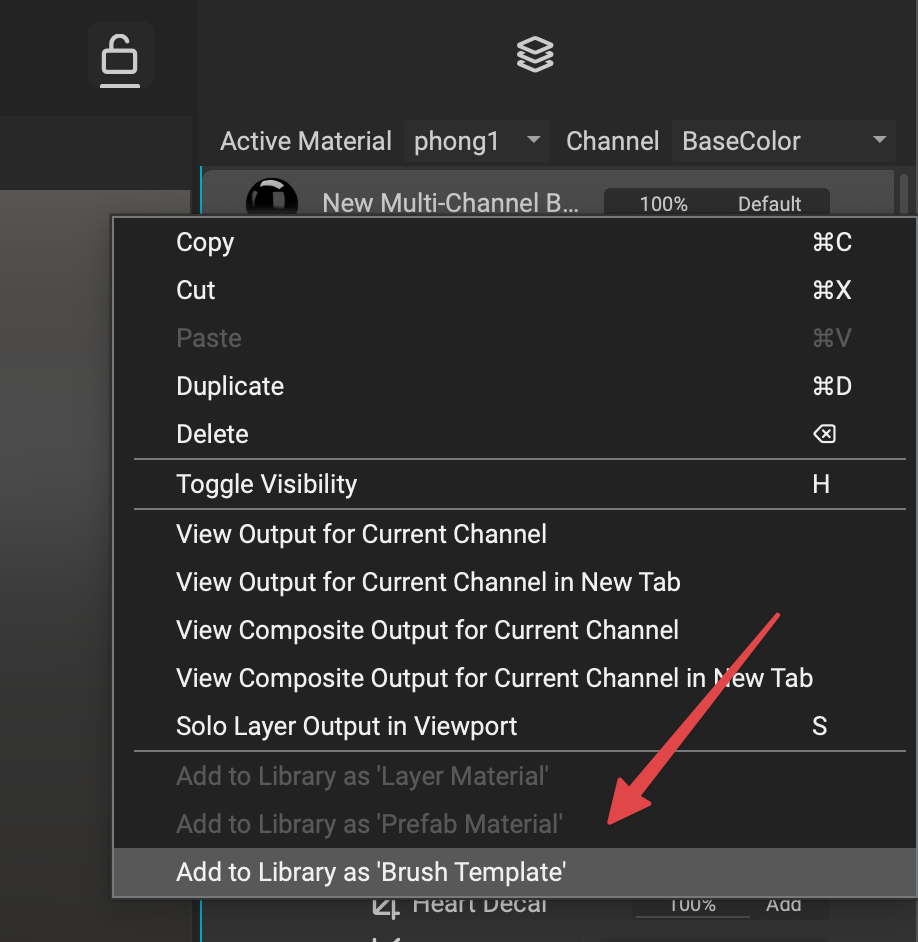The image size is (918, 942).
Task: Delete the layer from context menu
Action: point(212,435)
